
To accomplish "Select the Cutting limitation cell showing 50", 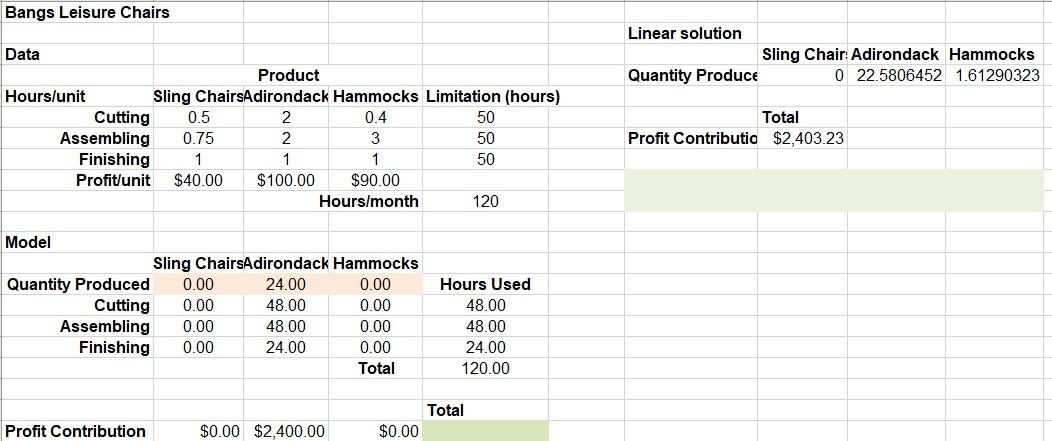I will [485, 117].
